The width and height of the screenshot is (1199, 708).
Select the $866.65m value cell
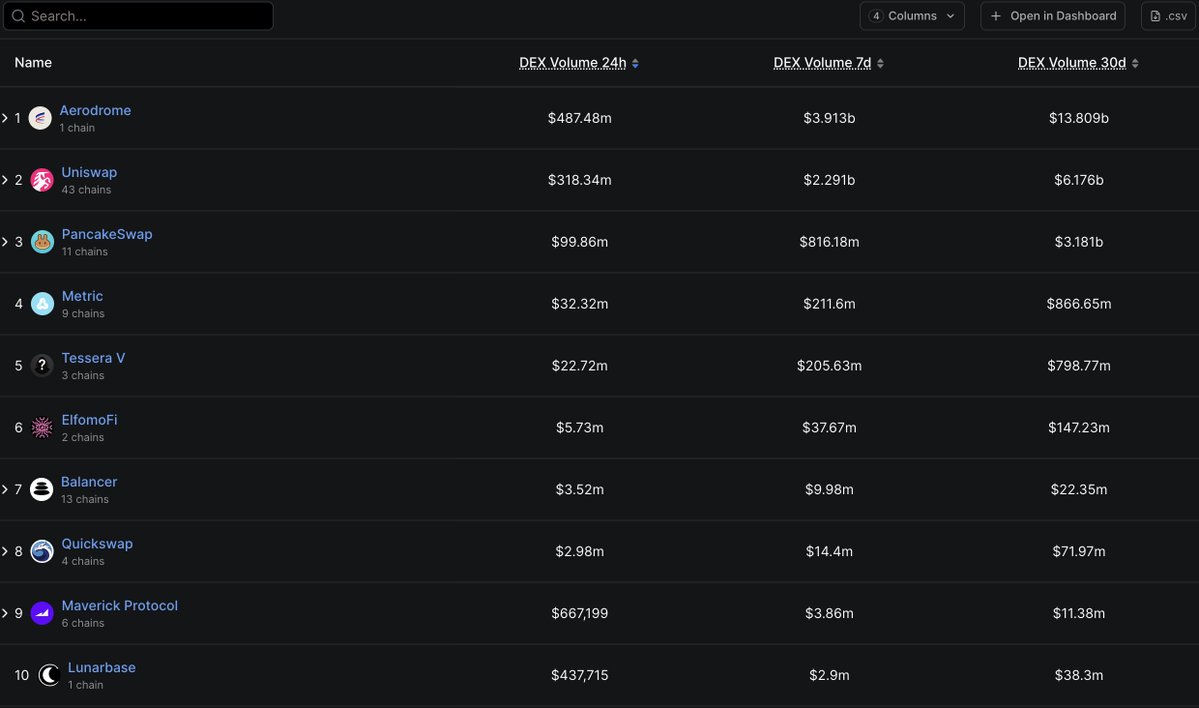pyautogui.click(x=1079, y=304)
